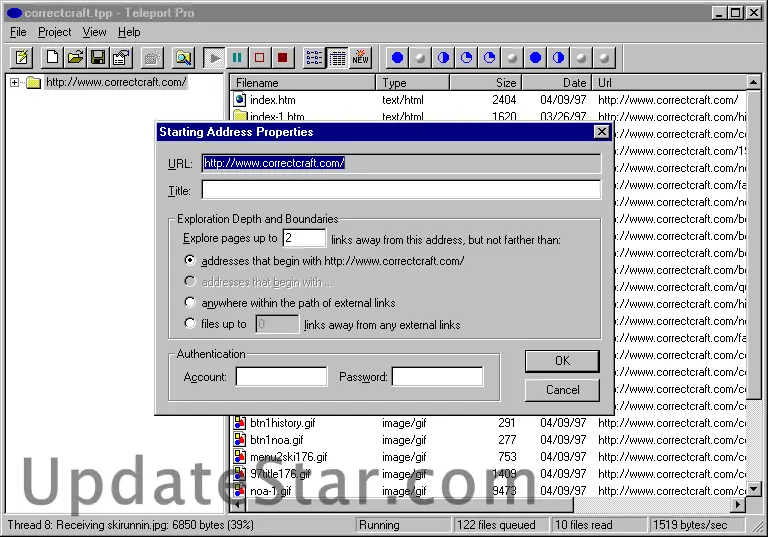Click the Project Properties toolbar icon
The height and width of the screenshot is (537, 768).
tap(120, 57)
